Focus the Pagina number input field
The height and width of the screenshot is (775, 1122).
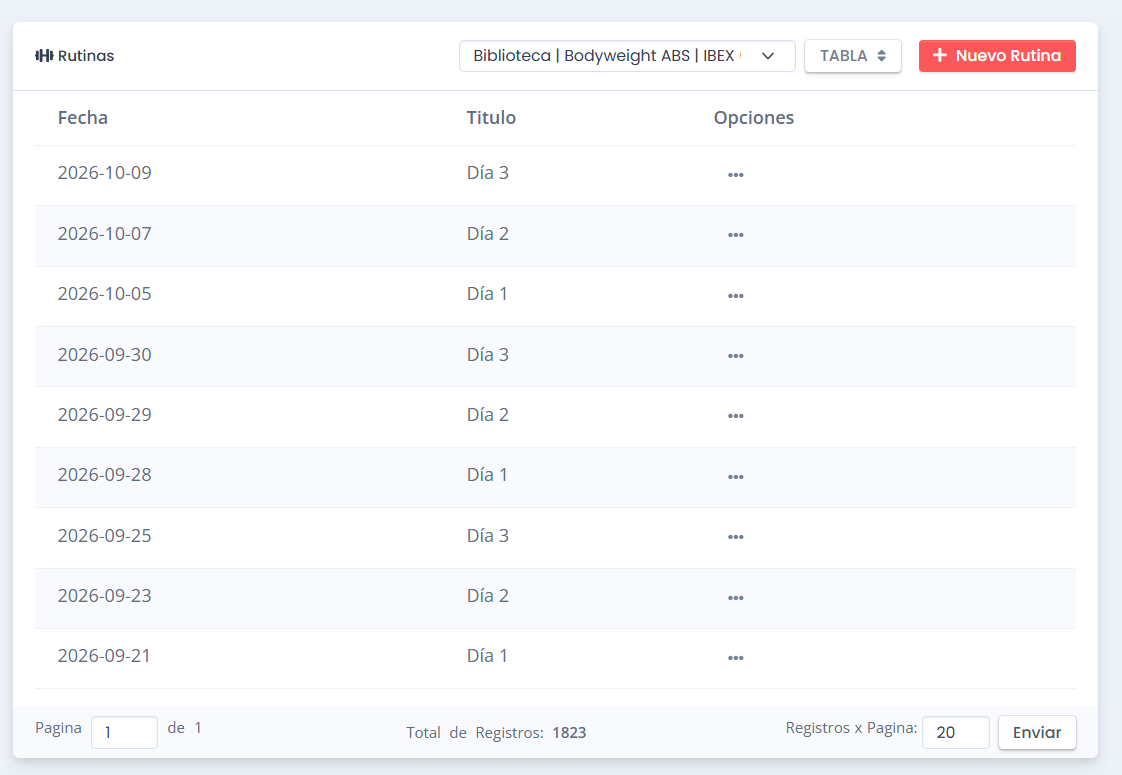tap(125, 732)
